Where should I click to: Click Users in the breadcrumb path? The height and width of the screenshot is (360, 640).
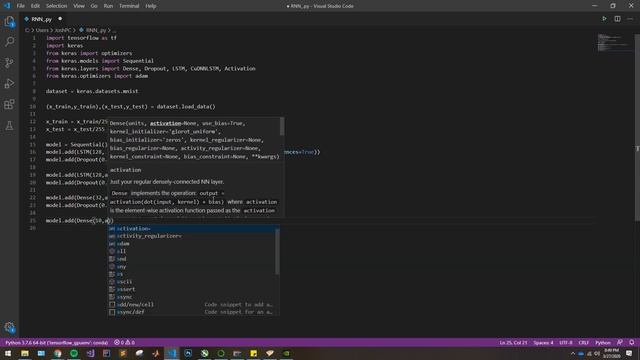(42, 30)
